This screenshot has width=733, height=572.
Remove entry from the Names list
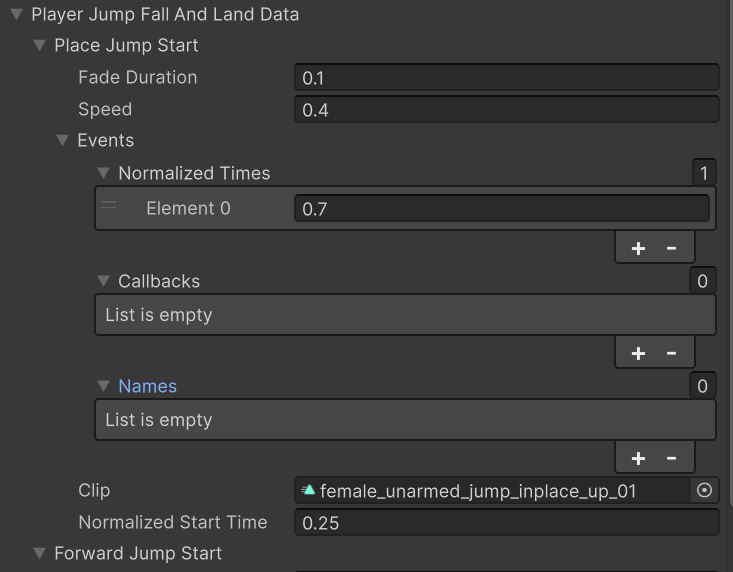[x=671, y=458]
